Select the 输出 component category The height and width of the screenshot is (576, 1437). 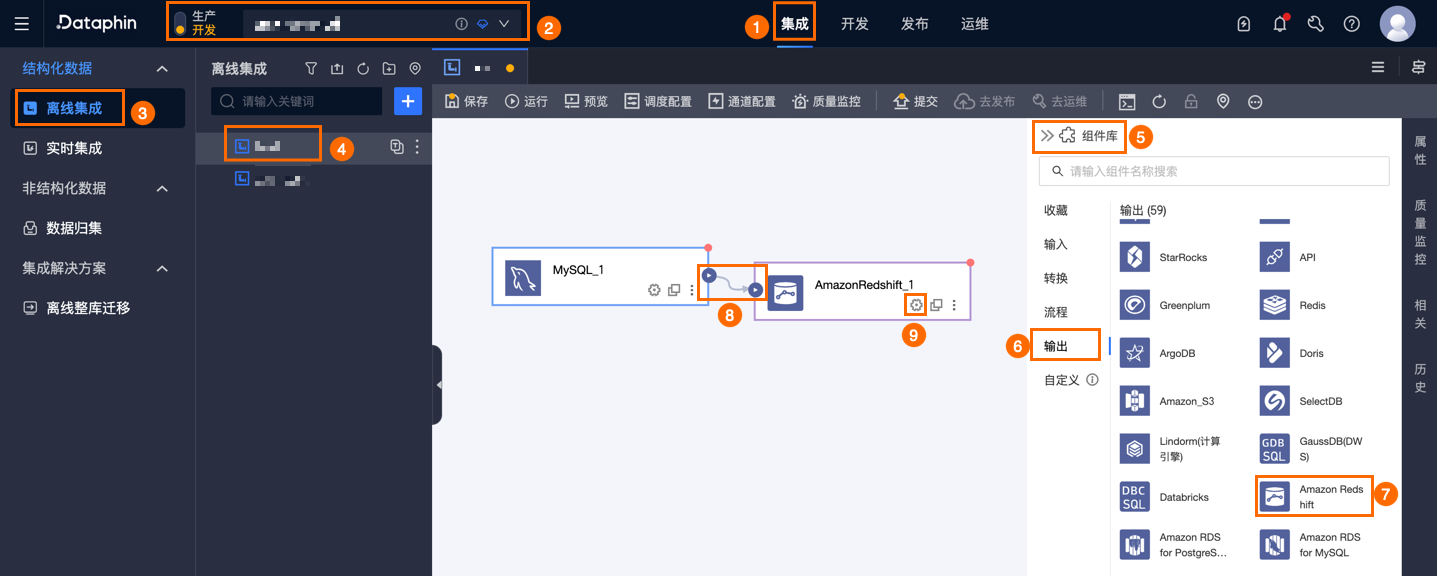coord(1056,346)
